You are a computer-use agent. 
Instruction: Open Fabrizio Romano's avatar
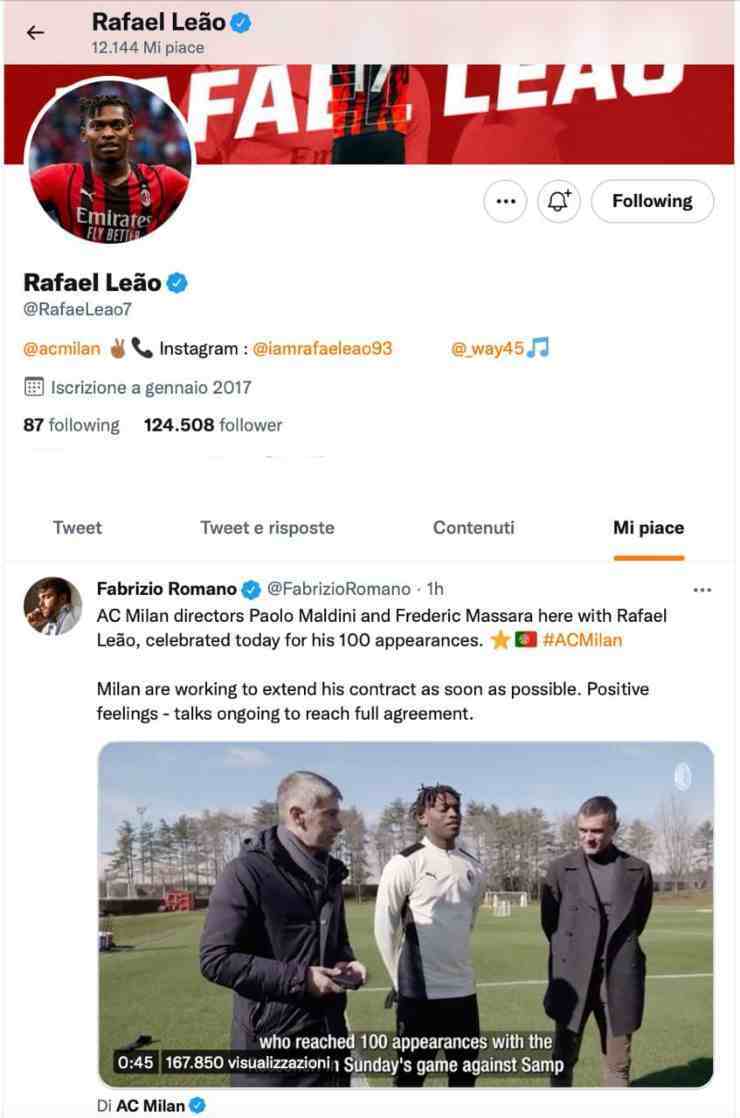[52, 603]
